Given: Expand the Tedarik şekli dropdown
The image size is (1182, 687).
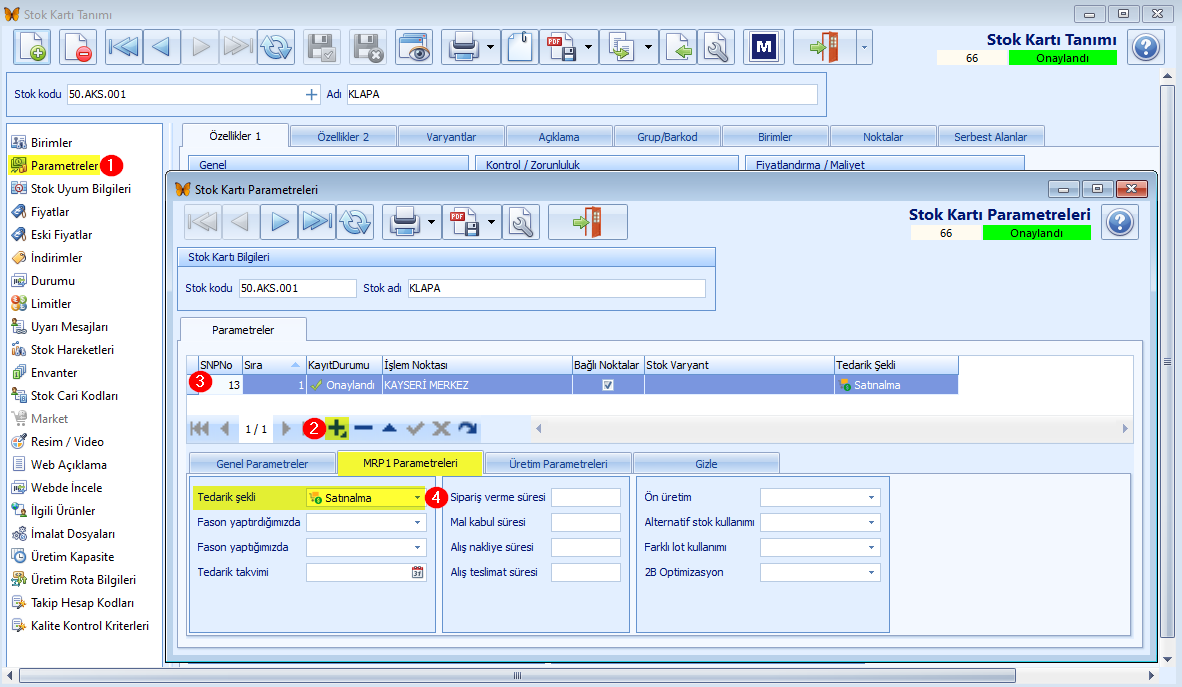Looking at the screenshot, I should coord(417,498).
